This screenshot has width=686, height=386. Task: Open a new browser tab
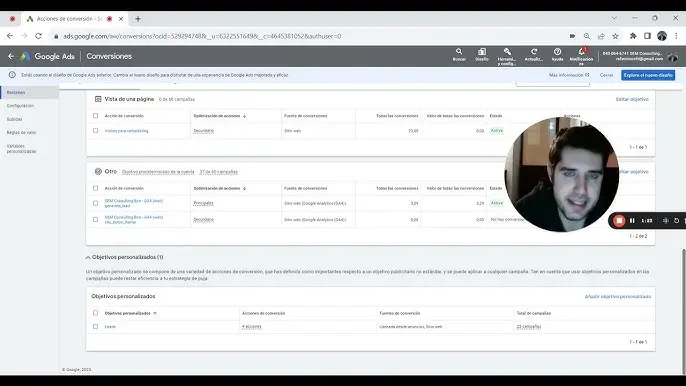[x=138, y=19]
